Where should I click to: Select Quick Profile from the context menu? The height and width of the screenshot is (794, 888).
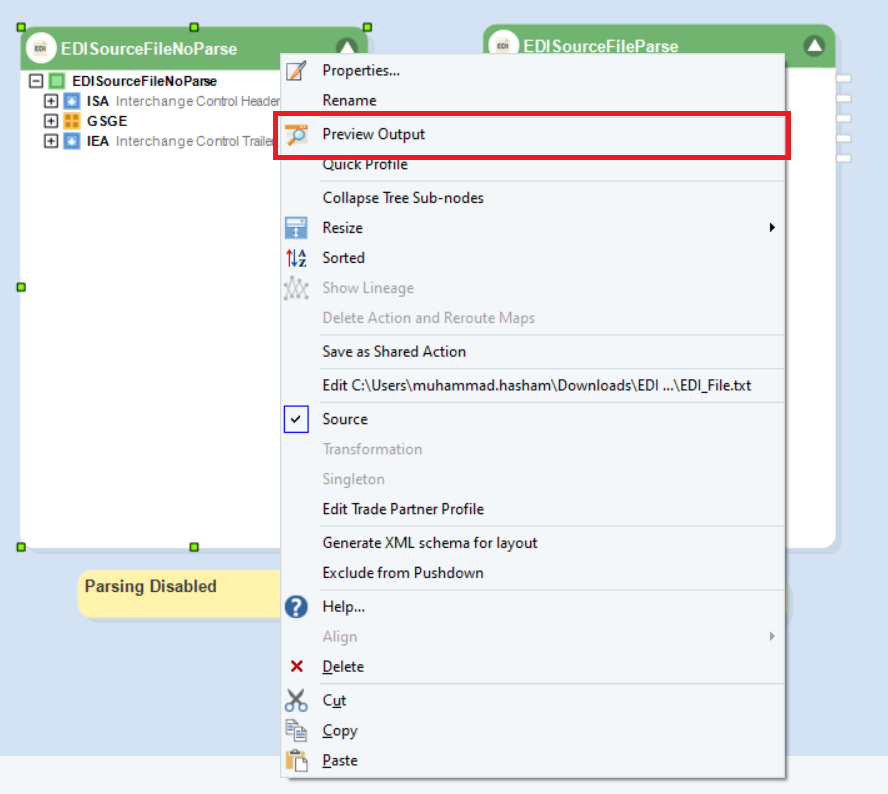pyautogui.click(x=364, y=165)
